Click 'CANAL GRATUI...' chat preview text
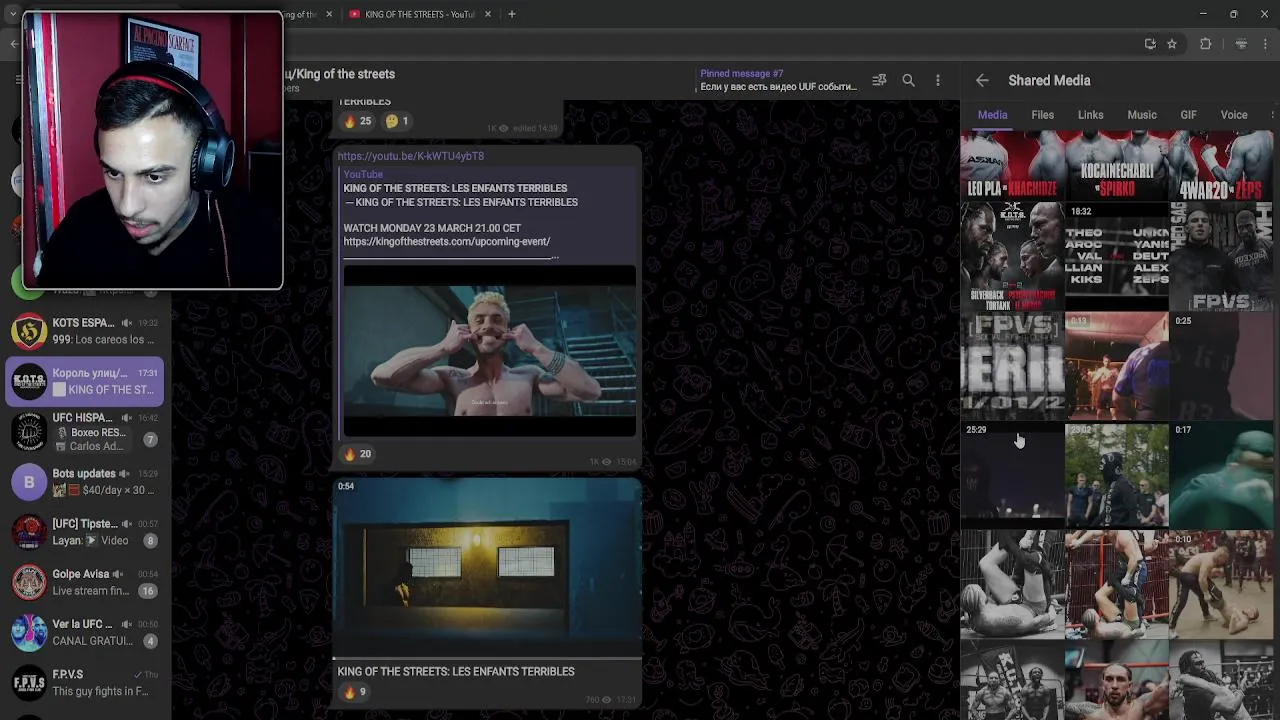This screenshot has height=720, width=1280. point(92,641)
